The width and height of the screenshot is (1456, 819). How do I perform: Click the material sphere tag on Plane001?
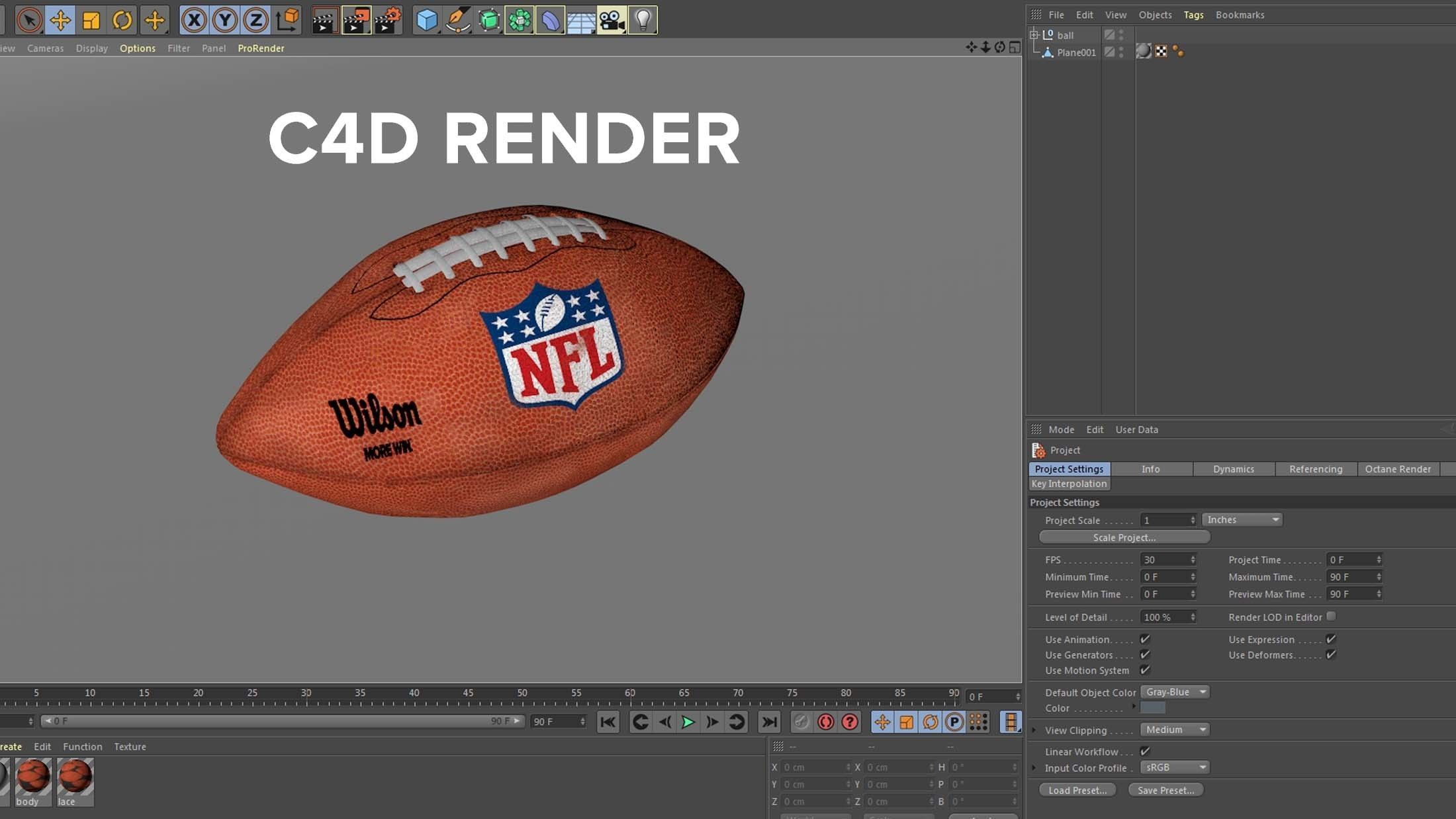click(x=1144, y=51)
